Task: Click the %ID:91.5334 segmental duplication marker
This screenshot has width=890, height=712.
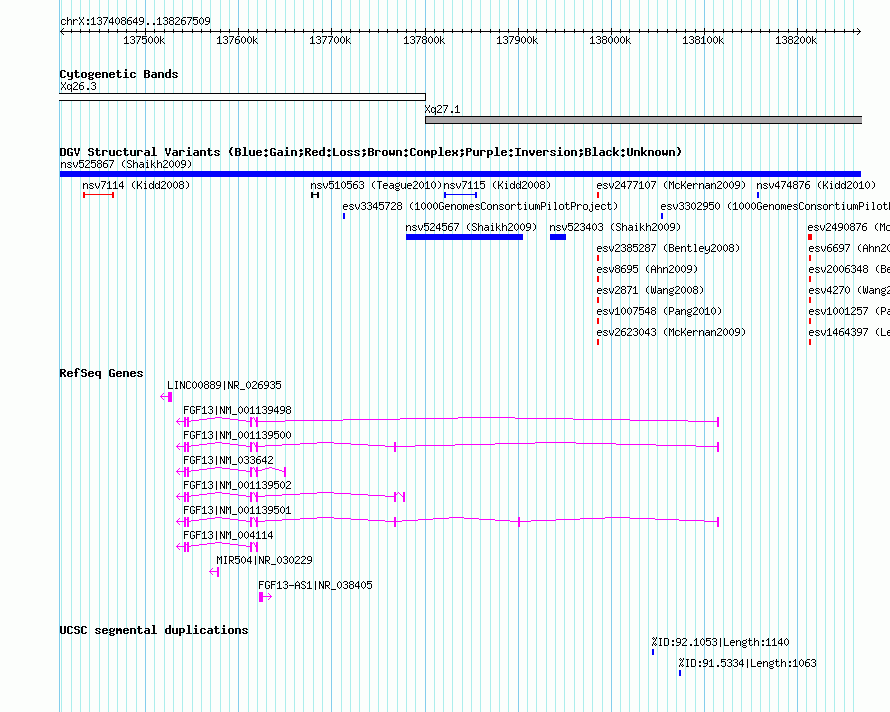Action: (680, 673)
